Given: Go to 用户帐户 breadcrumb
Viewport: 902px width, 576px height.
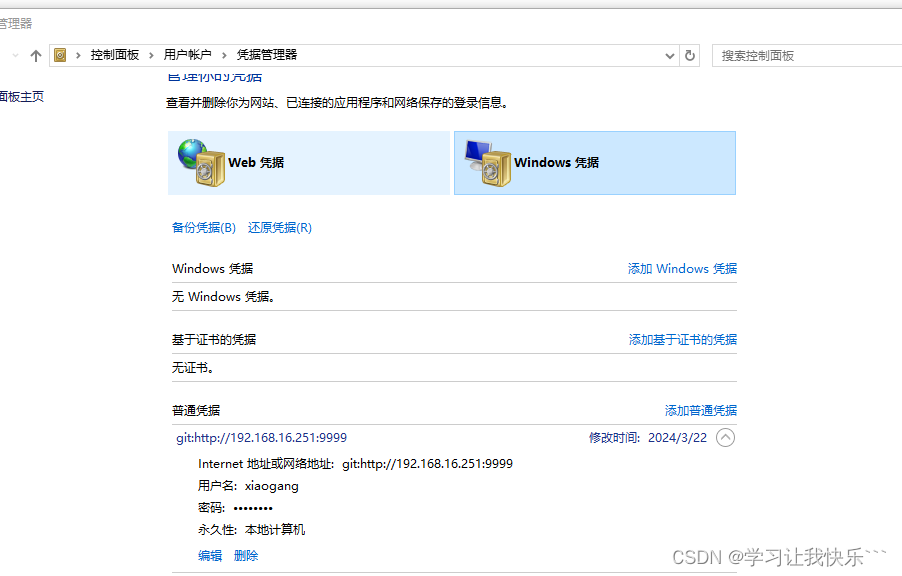Looking at the screenshot, I should 187,55.
